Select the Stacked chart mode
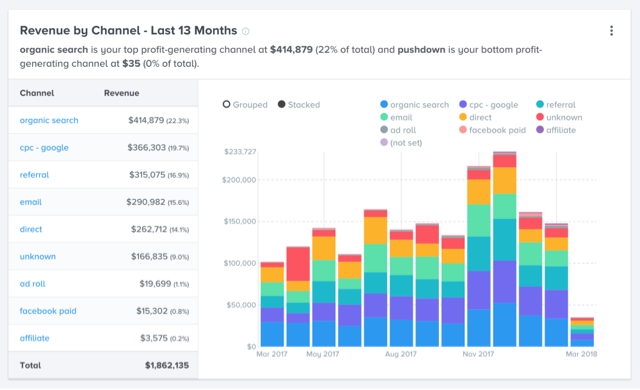The width and height of the screenshot is (640, 390). [282, 104]
